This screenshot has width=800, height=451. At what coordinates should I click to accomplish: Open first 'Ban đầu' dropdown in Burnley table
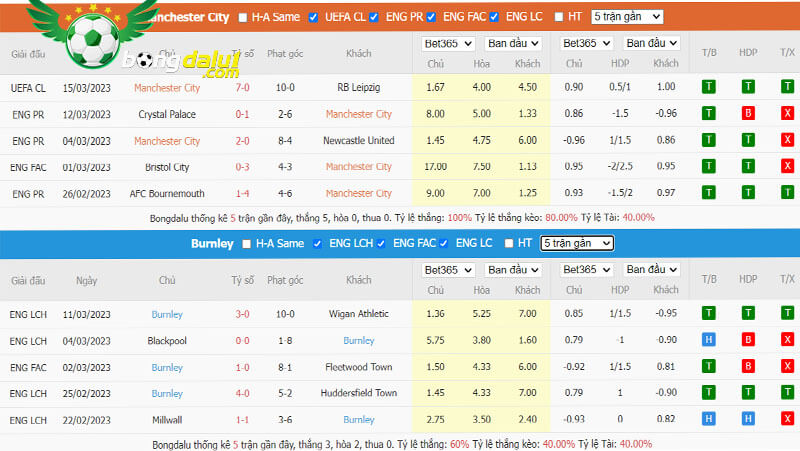[513, 270]
